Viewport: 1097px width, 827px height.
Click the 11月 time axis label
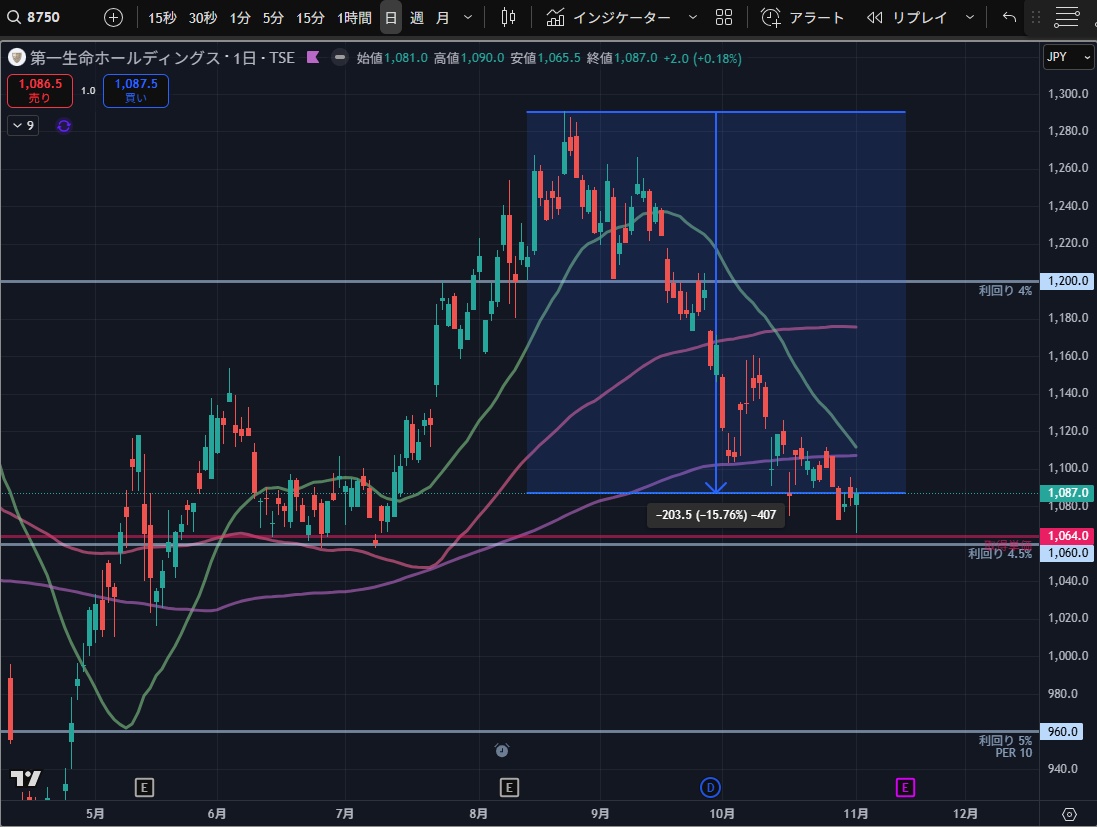pos(856,814)
